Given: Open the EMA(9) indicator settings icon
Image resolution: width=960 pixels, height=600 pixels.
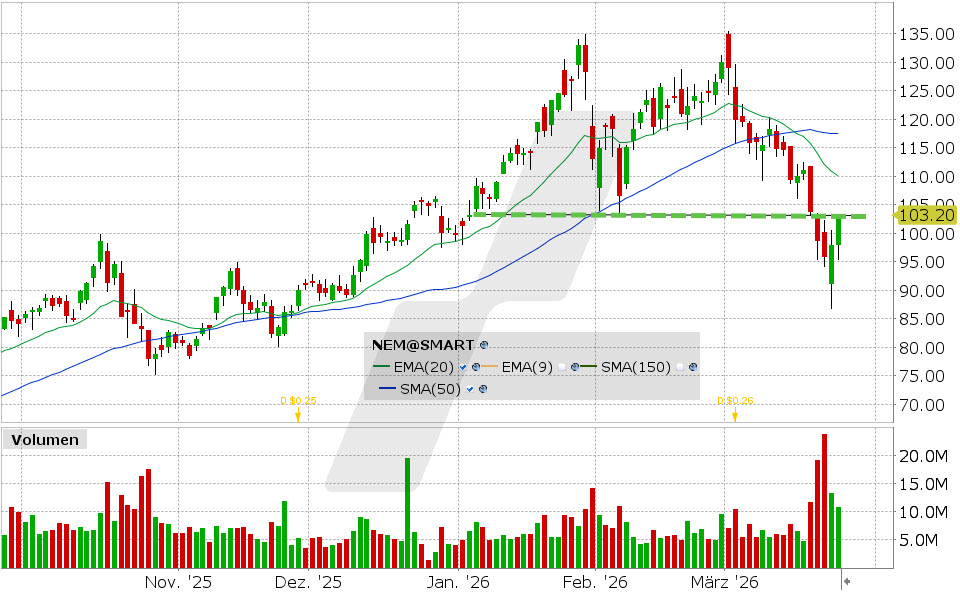Looking at the screenshot, I should coord(575,366).
